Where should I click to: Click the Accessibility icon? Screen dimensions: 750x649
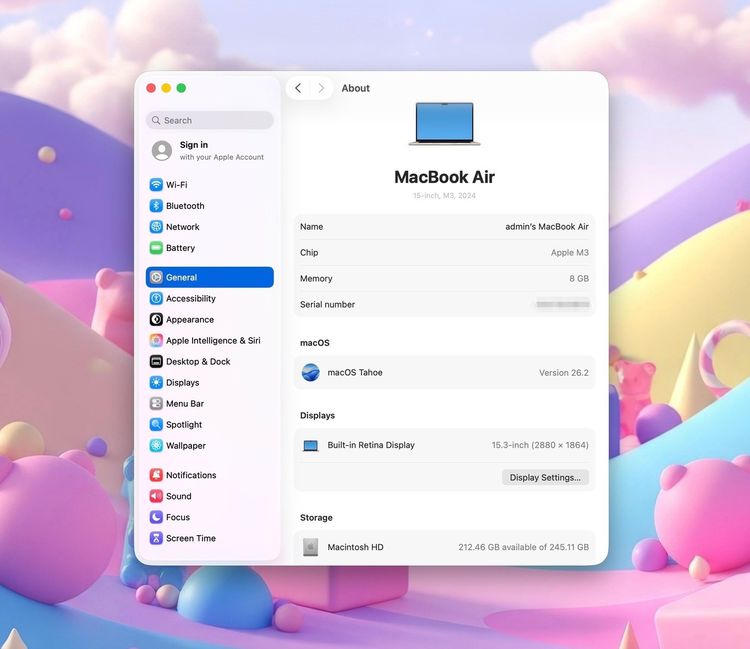(x=156, y=299)
